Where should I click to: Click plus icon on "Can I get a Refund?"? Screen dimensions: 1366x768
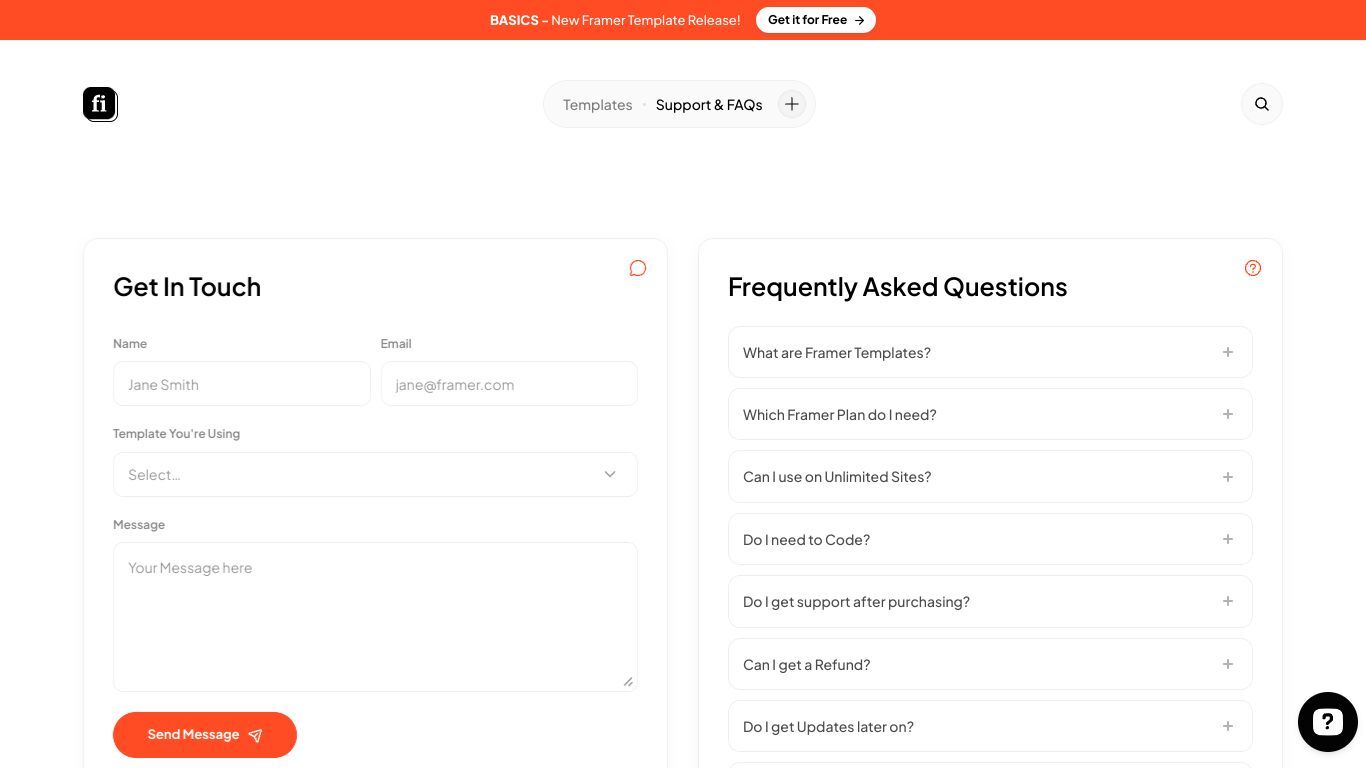[x=1228, y=664]
